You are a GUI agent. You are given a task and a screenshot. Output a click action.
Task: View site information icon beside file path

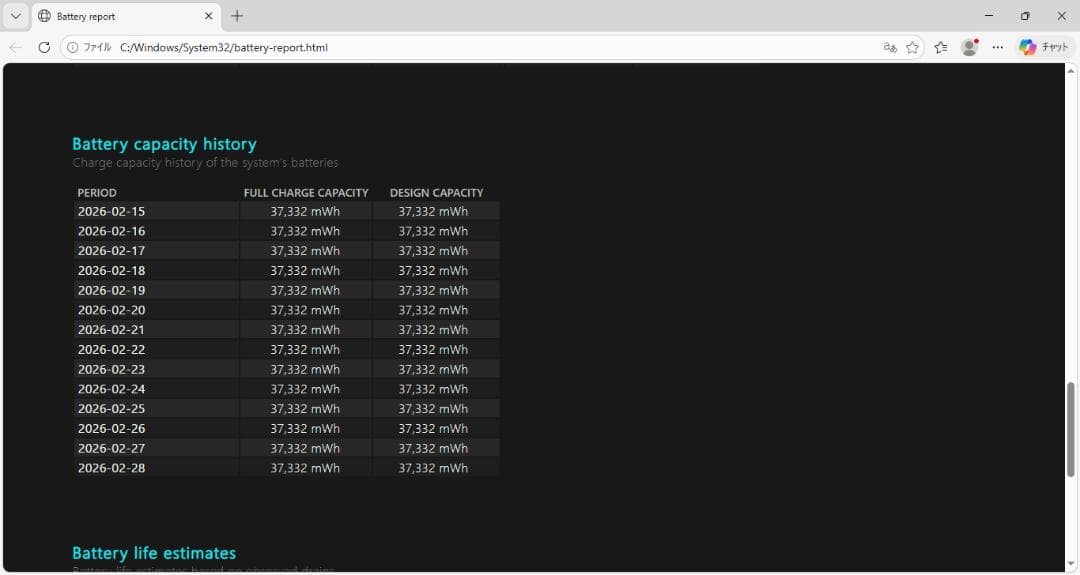[x=73, y=47]
